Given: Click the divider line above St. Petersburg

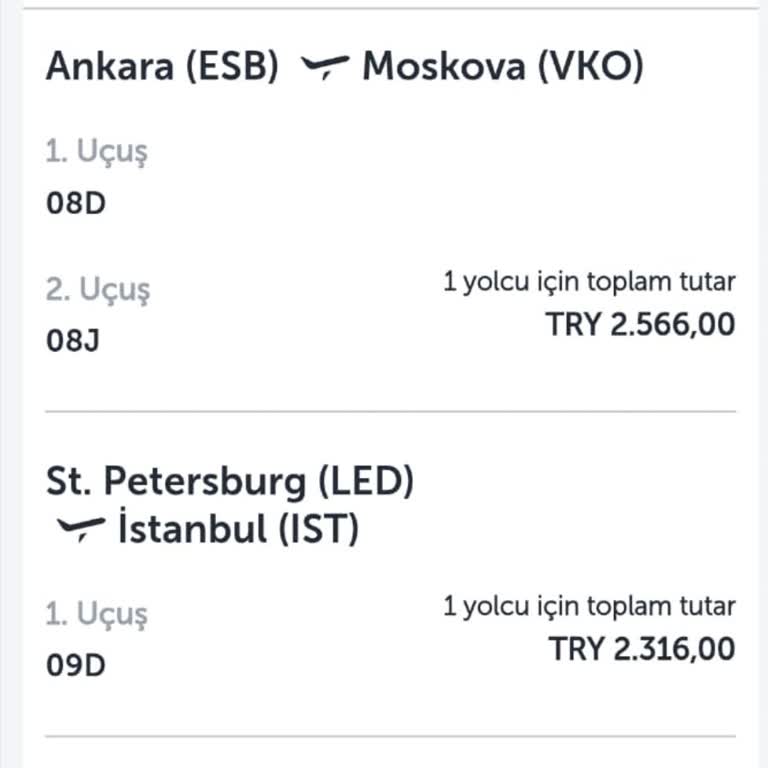Looking at the screenshot, I should click(x=391, y=411).
